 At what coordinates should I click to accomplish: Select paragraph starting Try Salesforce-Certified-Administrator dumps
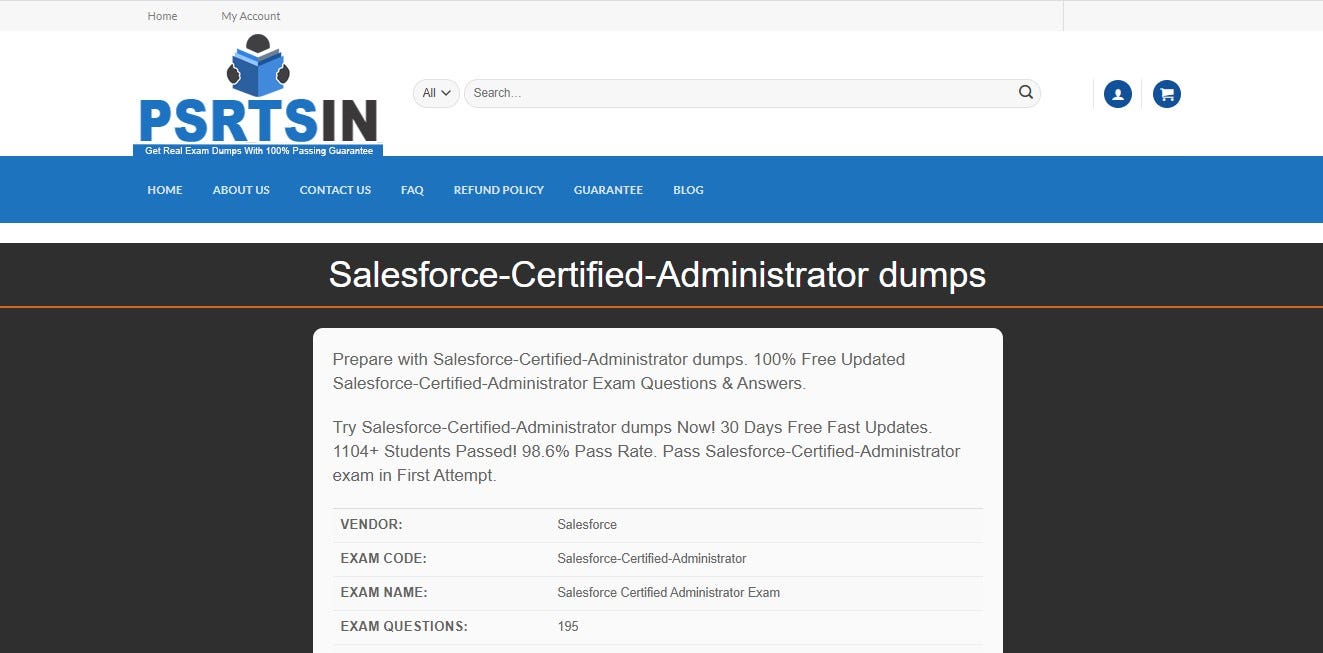[x=646, y=451]
